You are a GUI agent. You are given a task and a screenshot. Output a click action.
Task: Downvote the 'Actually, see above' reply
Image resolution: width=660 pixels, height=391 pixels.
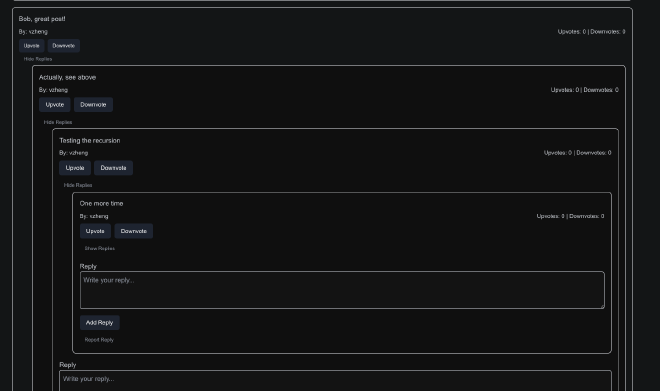click(93, 104)
